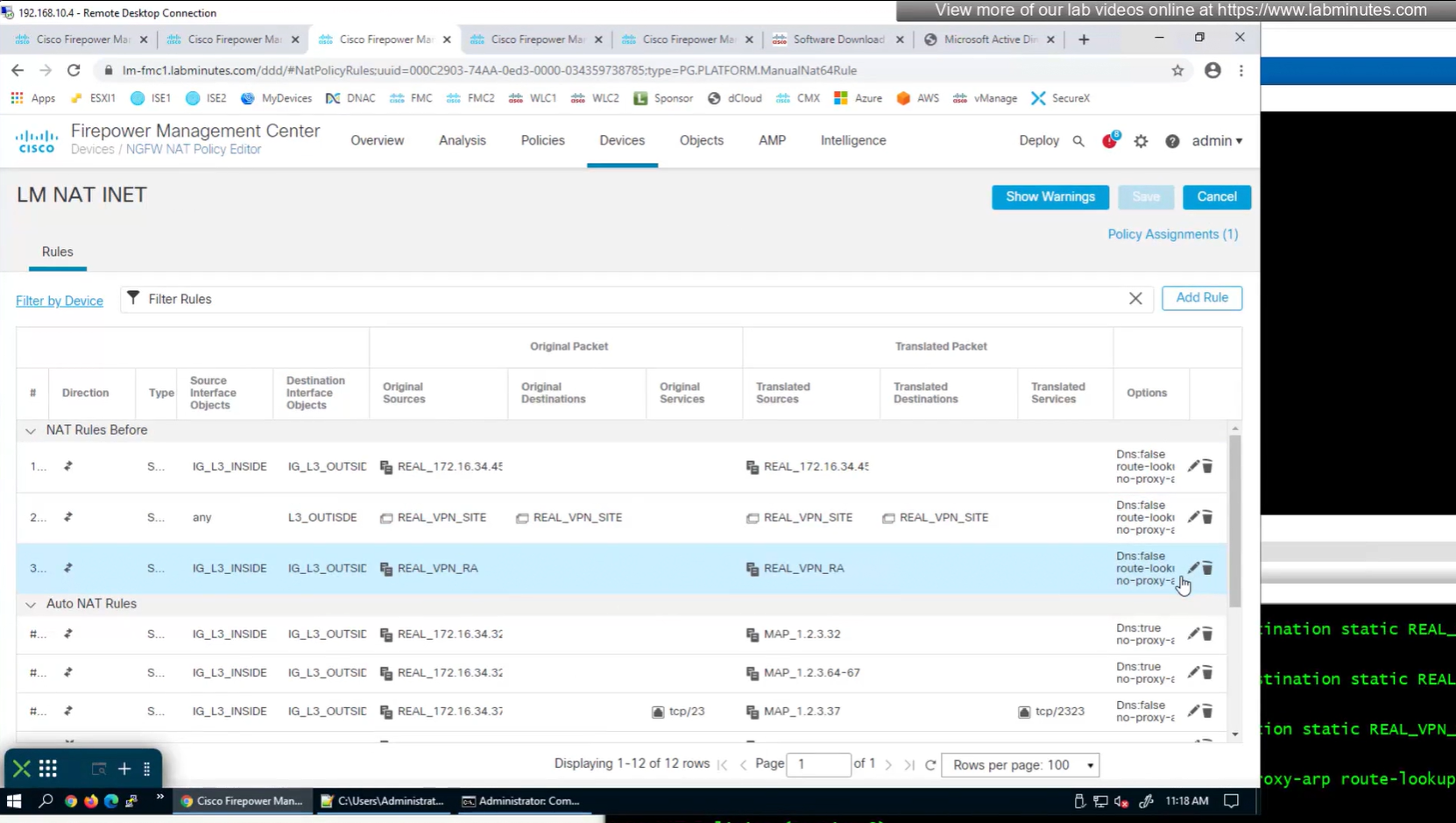Open the Rows per page dropdown
The height and width of the screenshot is (823, 1456).
(x=1021, y=765)
